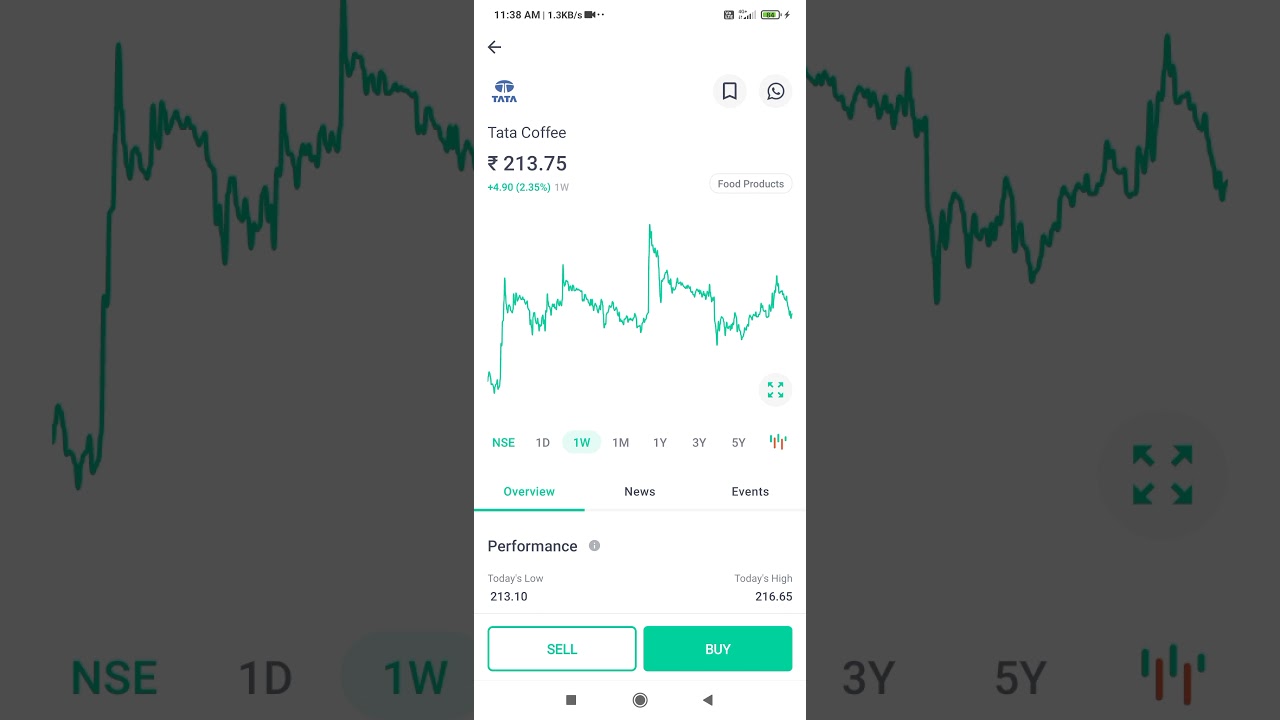Image resolution: width=1280 pixels, height=720 pixels.
Task: Expand chart to fullscreen
Action: (x=775, y=390)
